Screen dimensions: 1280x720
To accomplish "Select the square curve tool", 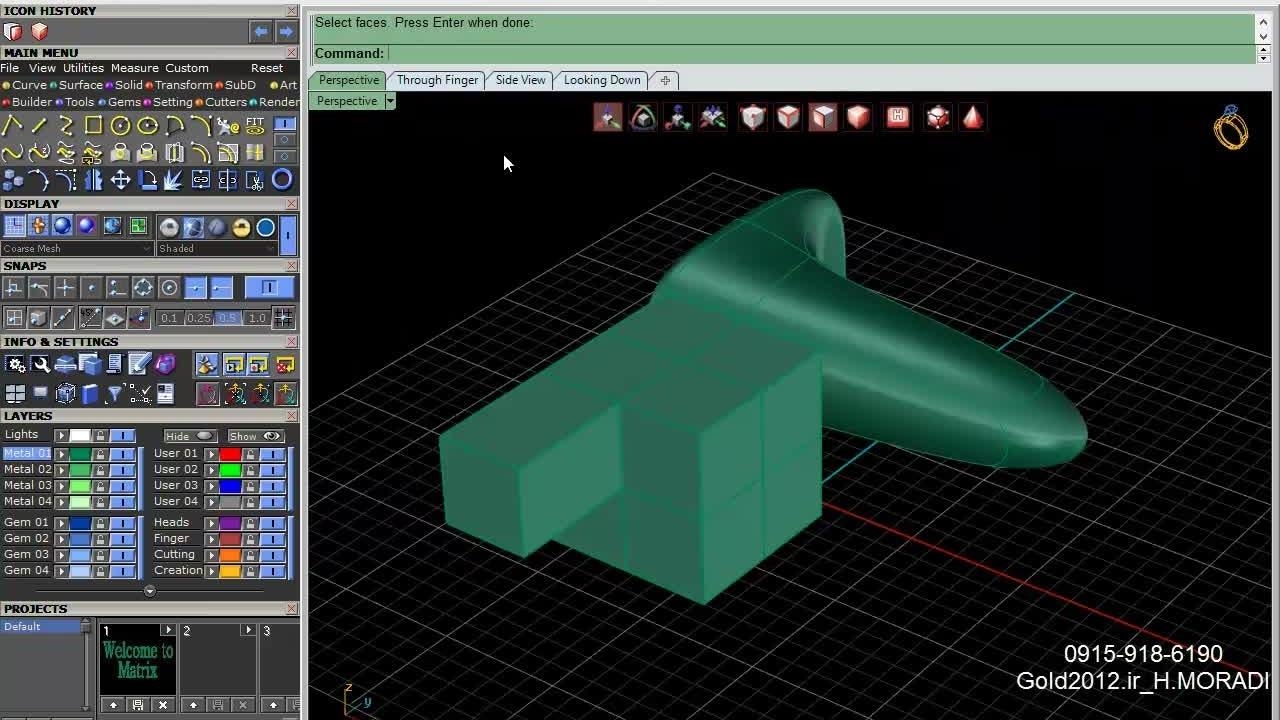I will [93, 125].
